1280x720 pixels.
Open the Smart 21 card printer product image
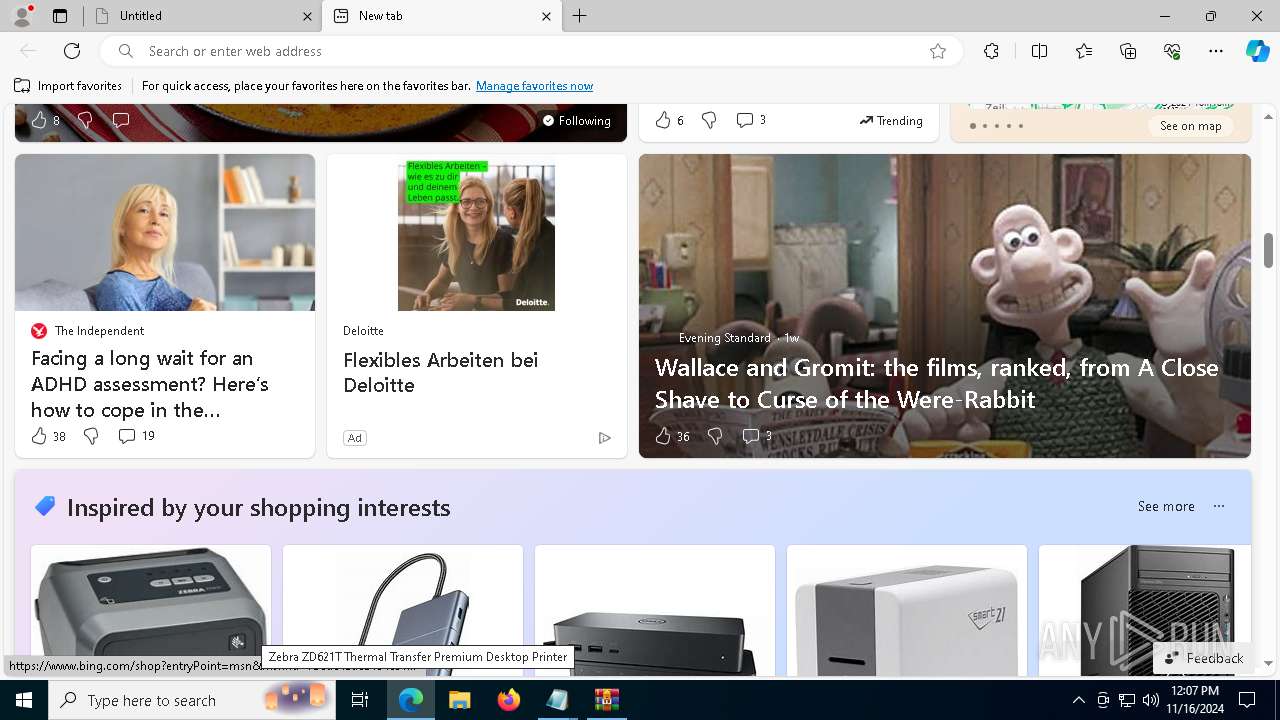pyautogui.click(x=907, y=610)
